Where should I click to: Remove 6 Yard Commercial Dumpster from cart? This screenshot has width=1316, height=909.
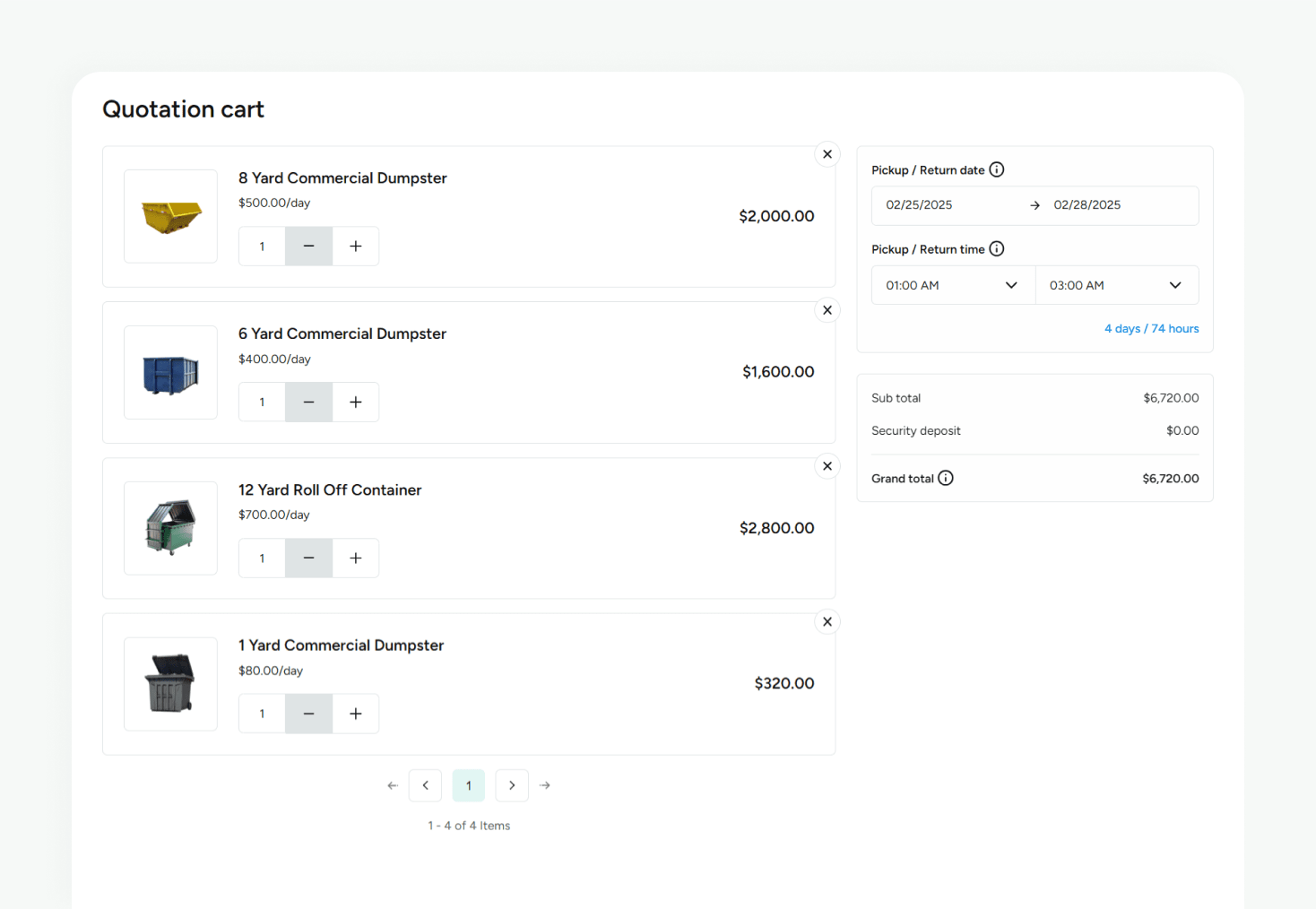click(x=827, y=310)
